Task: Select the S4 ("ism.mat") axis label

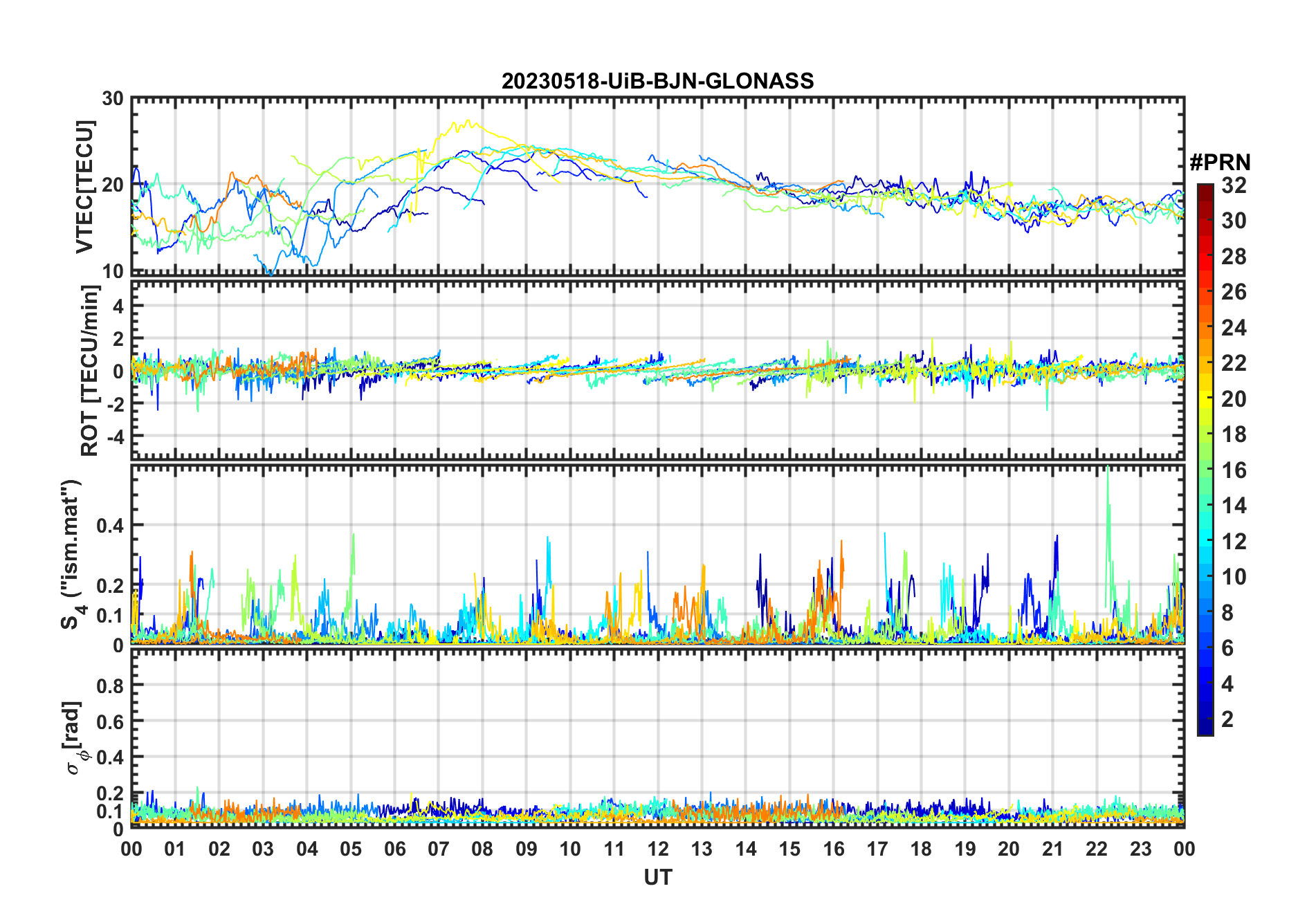Action: (x=71, y=554)
